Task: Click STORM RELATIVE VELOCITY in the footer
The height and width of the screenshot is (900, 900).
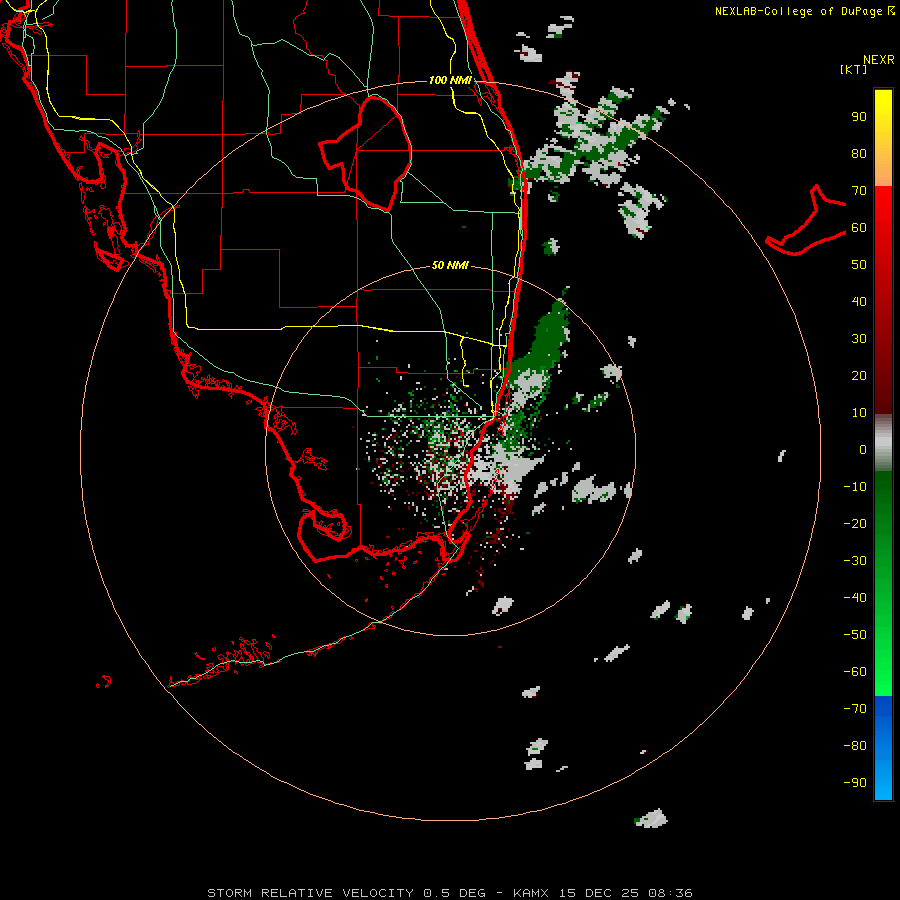Action: point(310,893)
